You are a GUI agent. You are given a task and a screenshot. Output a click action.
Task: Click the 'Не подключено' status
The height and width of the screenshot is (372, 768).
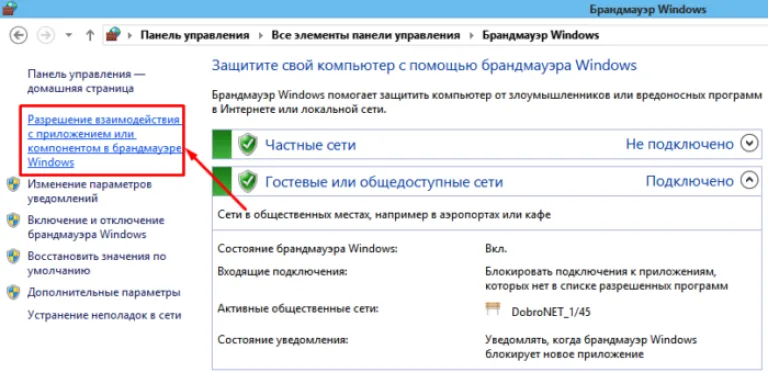(680, 144)
